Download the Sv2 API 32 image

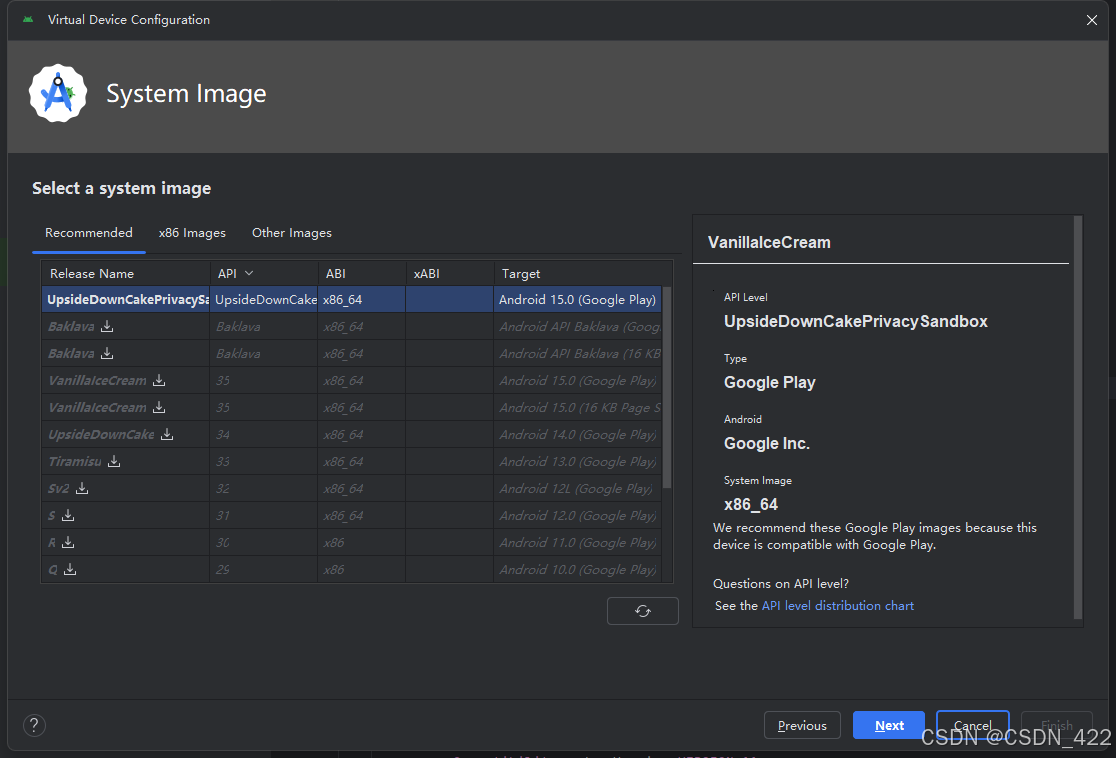point(82,488)
